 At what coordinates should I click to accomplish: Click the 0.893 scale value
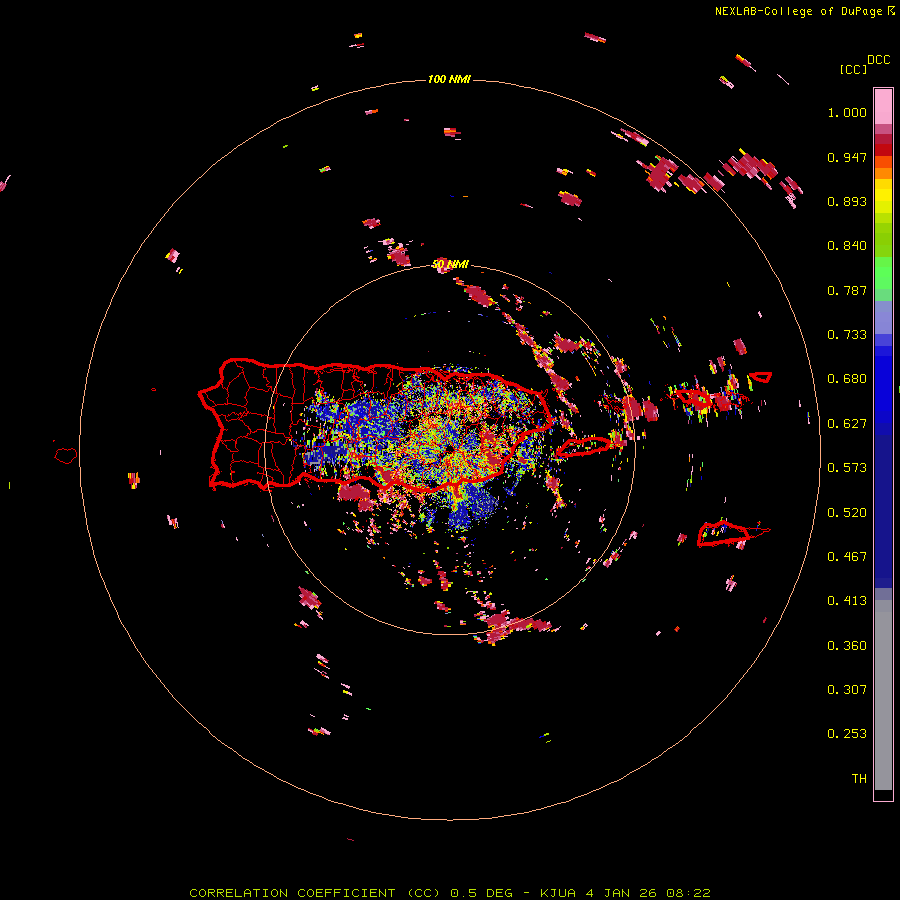847,201
